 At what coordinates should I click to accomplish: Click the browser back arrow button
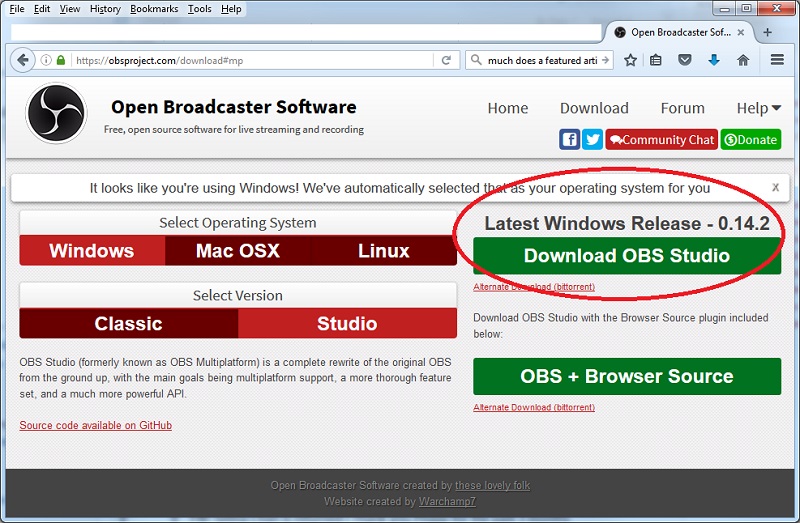pos(22,60)
